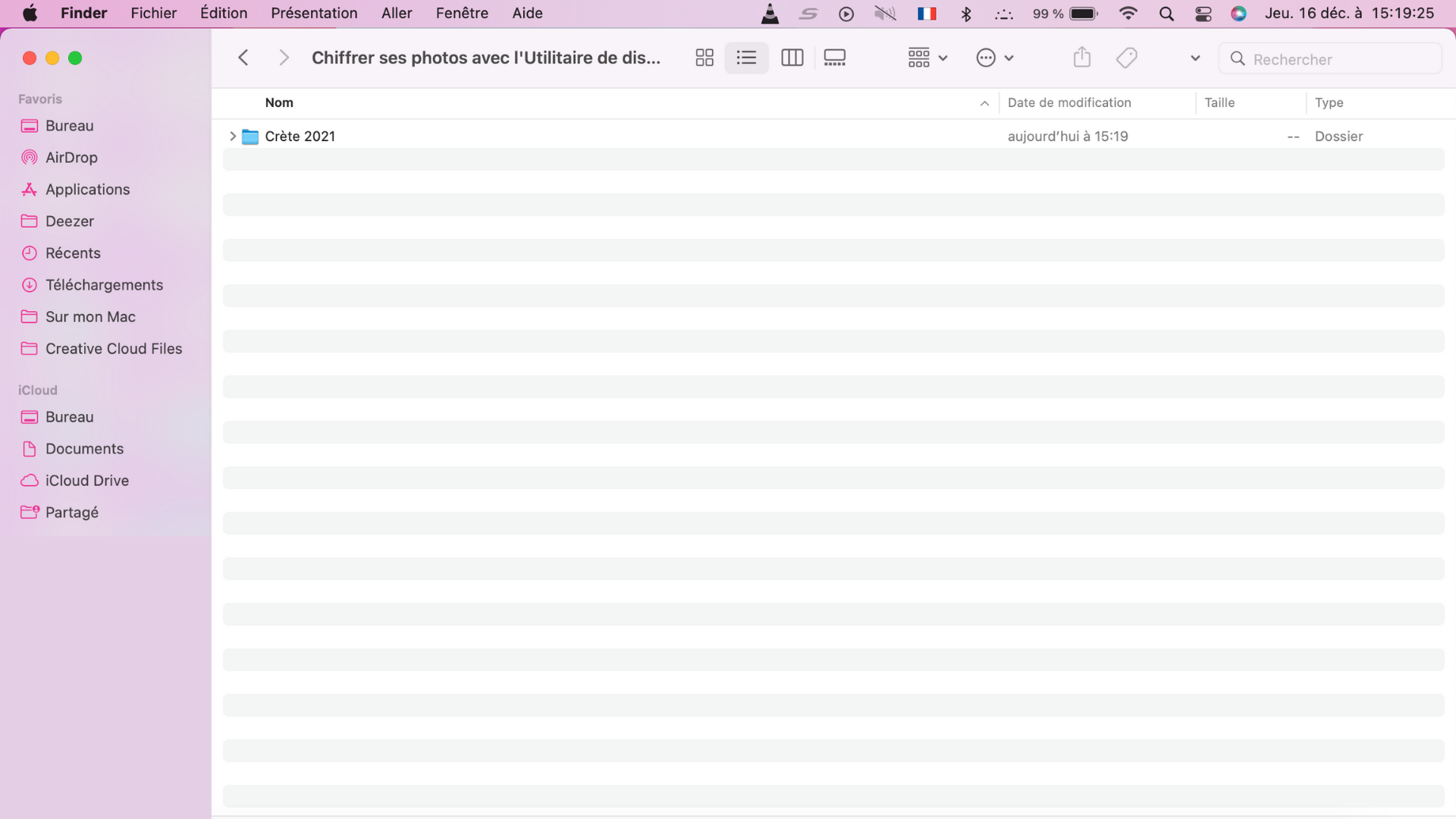Open Spotlight search in menu bar

tap(1166, 14)
